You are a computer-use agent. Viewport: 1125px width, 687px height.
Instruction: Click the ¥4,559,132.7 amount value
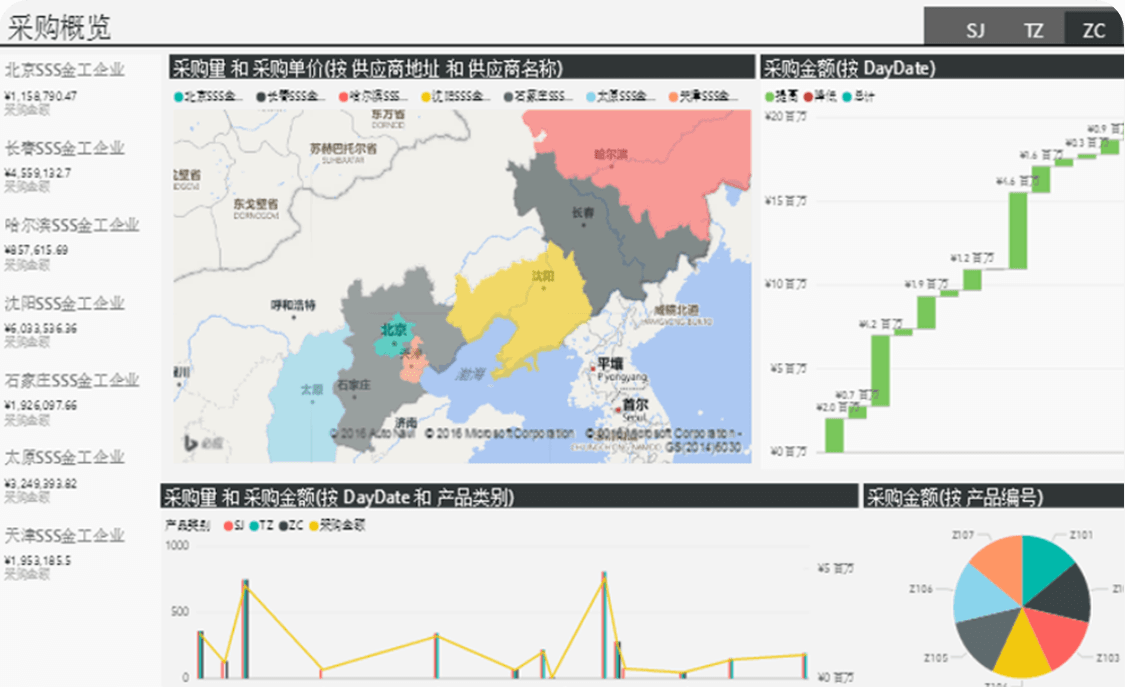[37, 173]
